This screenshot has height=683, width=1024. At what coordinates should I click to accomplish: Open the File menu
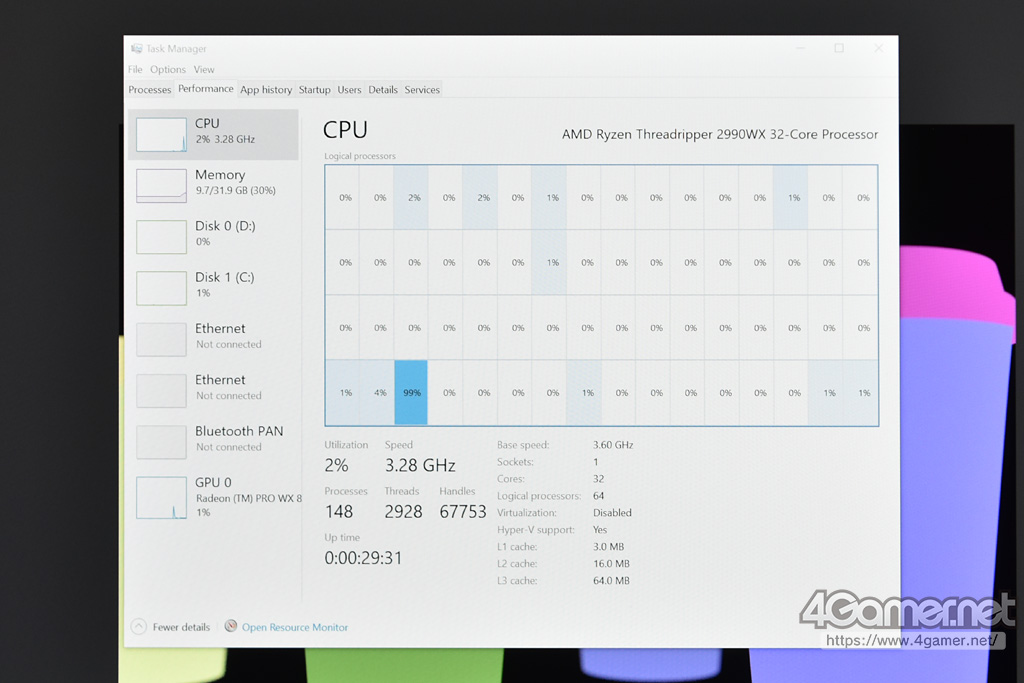click(x=135, y=69)
